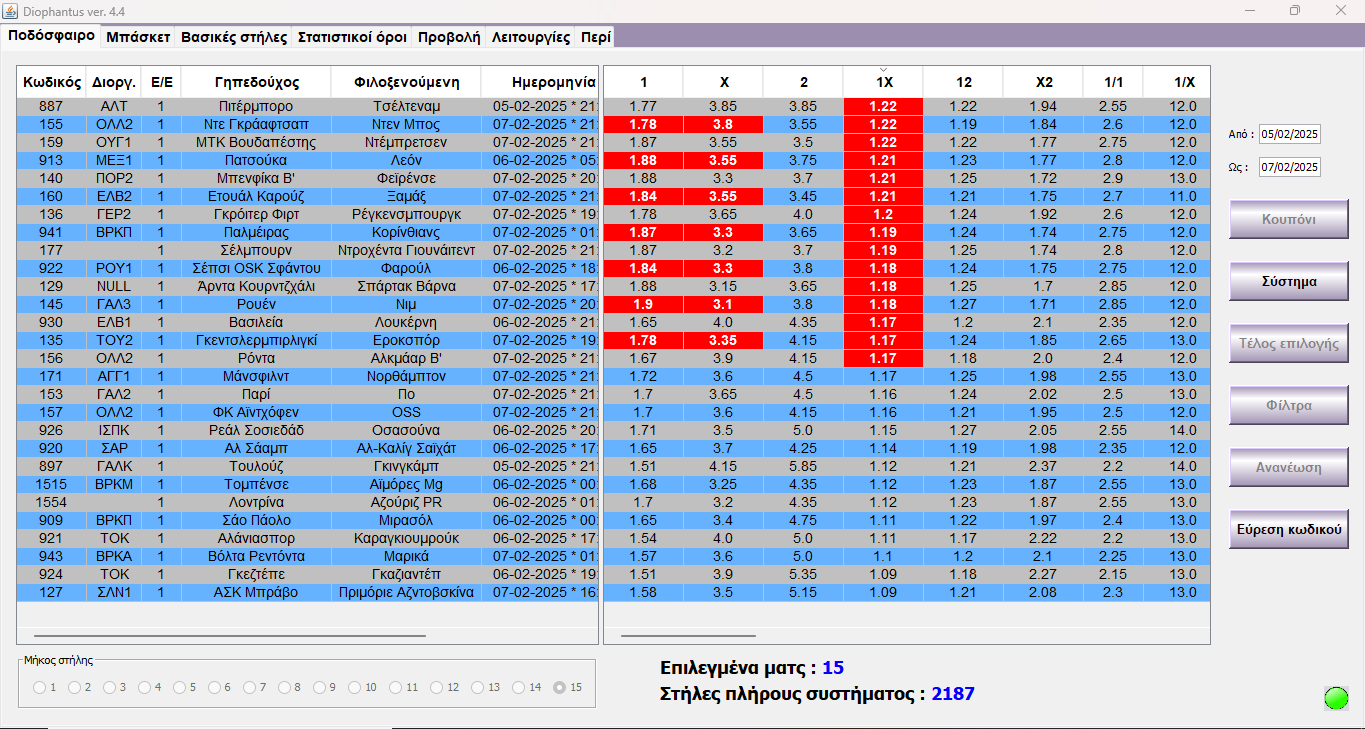
Task: Click the Εύρεση κωδικού button
Action: (1289, 529)
